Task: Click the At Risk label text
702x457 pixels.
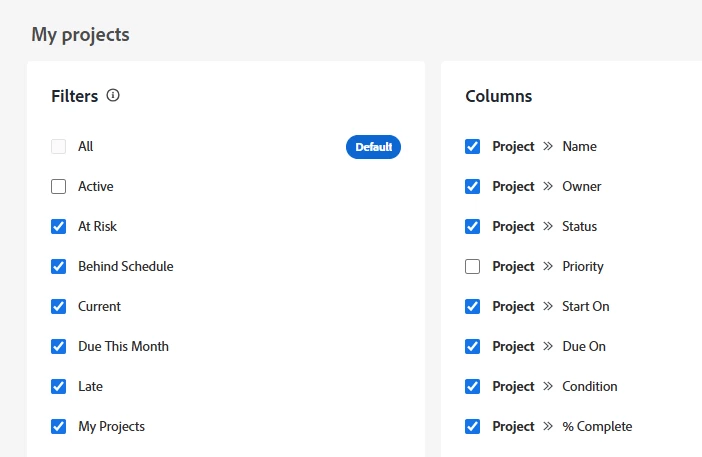Action: pyautogui.click(x=98, y=226)
